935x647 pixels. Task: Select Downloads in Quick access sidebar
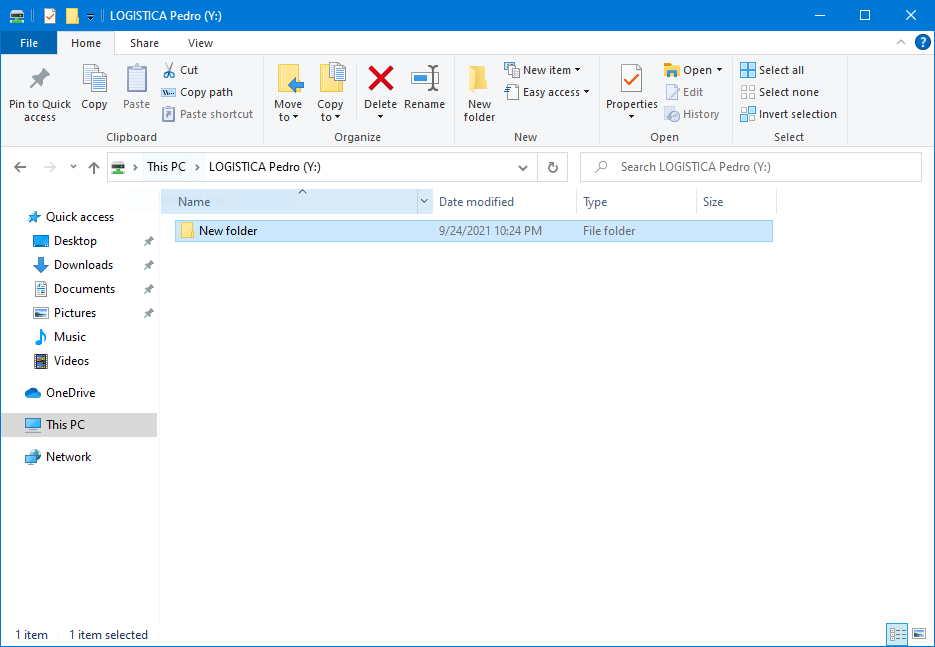tap(83, 265)
